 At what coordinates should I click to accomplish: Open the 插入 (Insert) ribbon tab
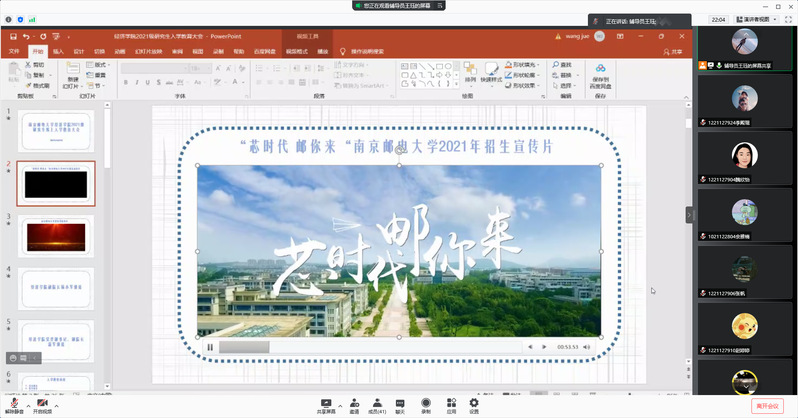pos(58,50)
